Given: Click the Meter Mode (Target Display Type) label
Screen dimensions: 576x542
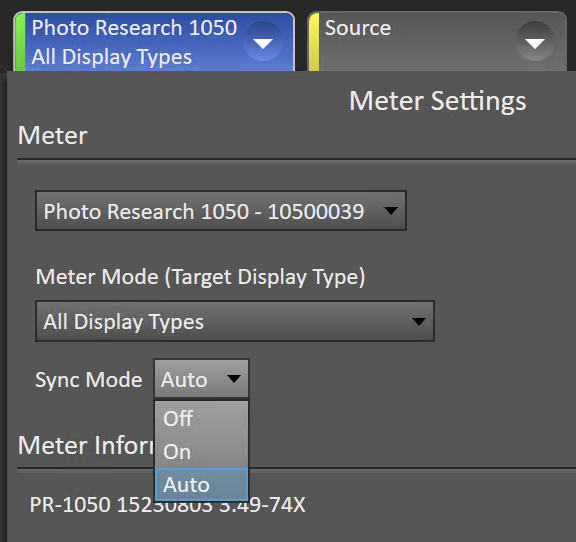Looking at the screenshot, I should coord(200,277).
